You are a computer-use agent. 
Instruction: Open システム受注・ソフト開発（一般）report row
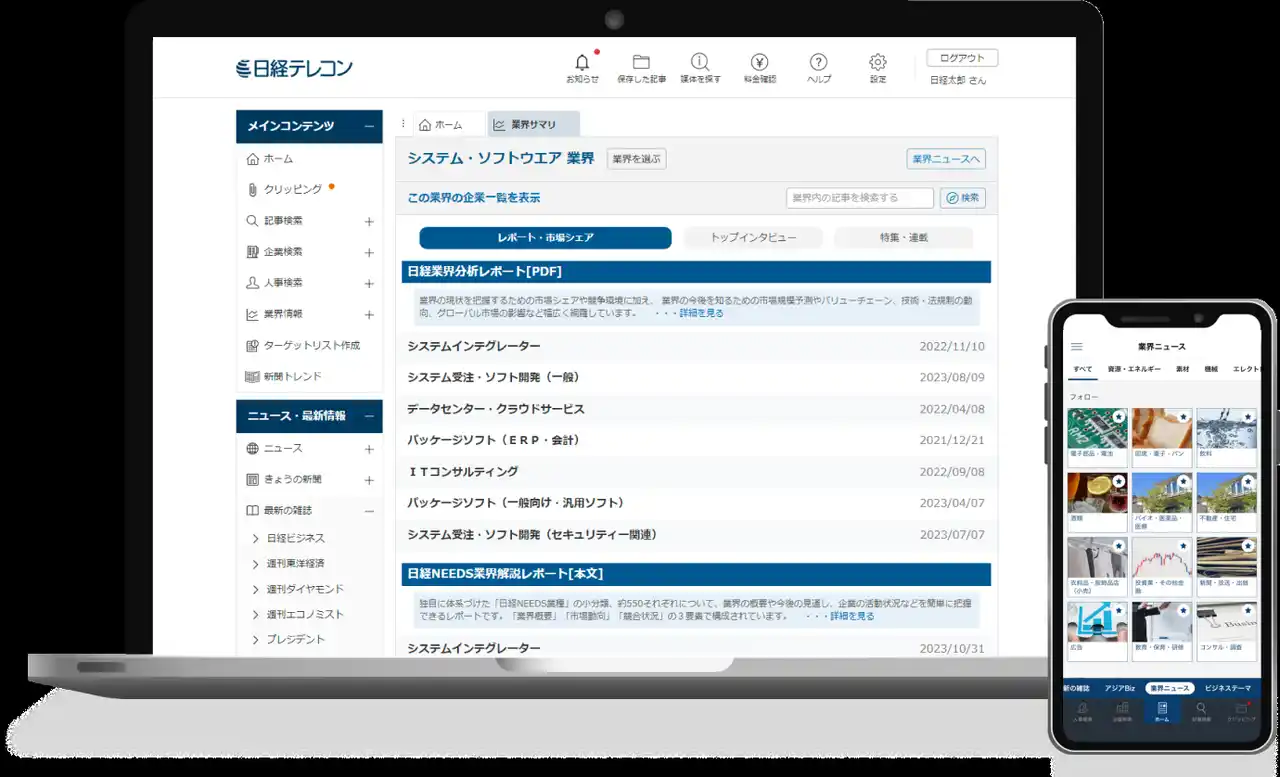[x=696, y=378]
